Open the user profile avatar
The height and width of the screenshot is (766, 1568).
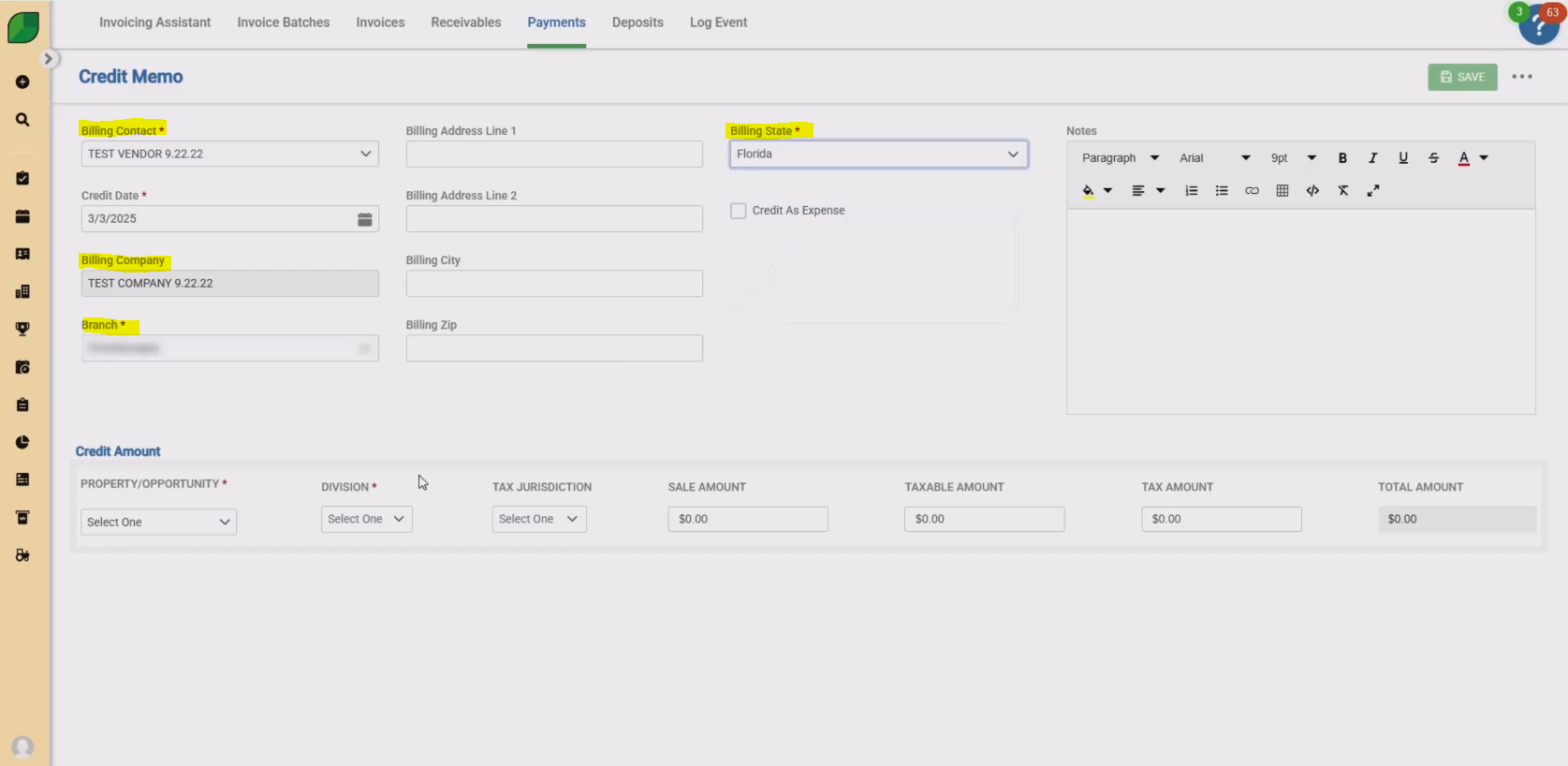coord(22,747)
